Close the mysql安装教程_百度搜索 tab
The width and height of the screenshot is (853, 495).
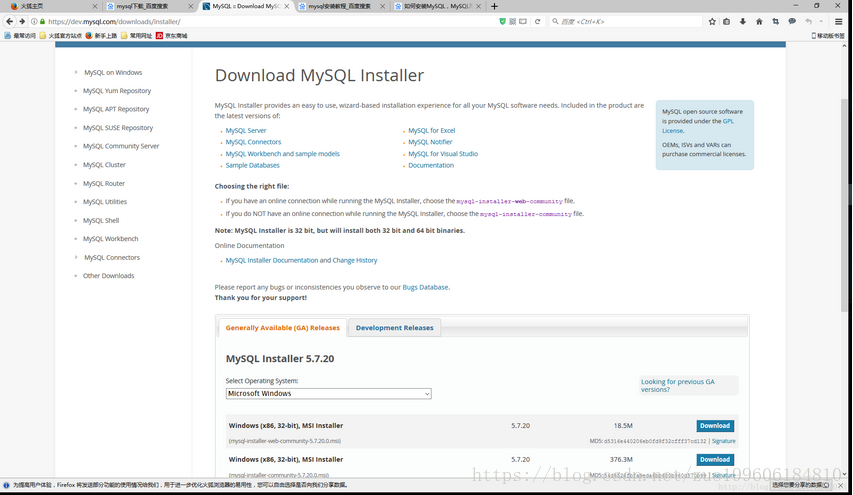382,7
